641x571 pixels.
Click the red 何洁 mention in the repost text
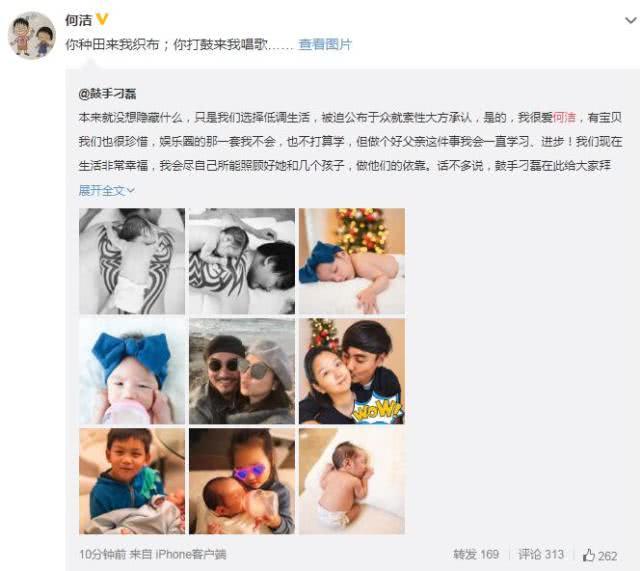[564, 118]
